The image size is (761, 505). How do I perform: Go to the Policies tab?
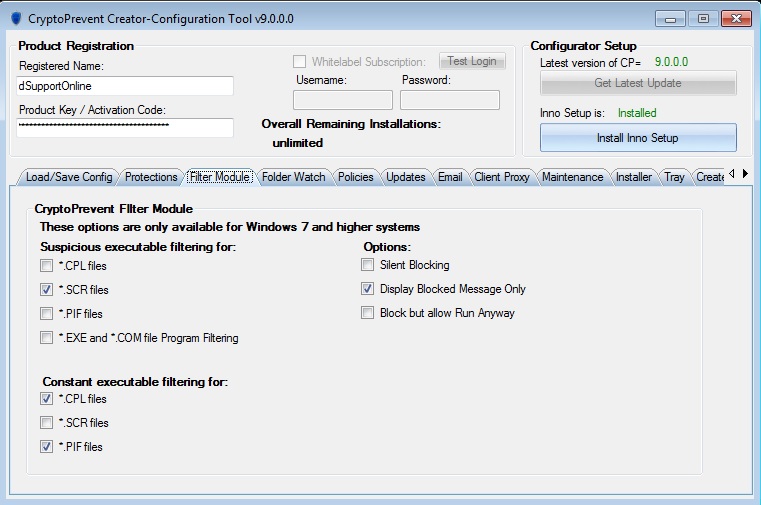pyautogui.click(x=355, y=177)
